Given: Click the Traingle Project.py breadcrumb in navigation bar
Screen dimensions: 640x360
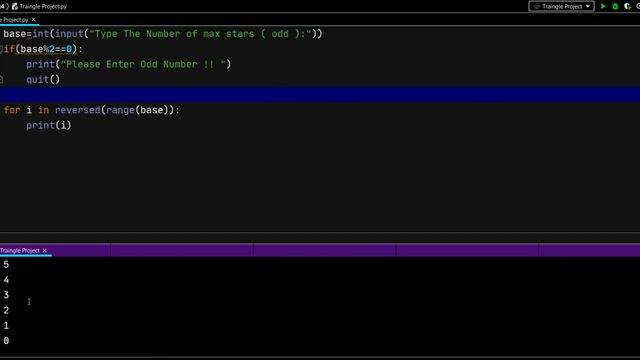Looking at the screenshot, I should coord(43,6).
